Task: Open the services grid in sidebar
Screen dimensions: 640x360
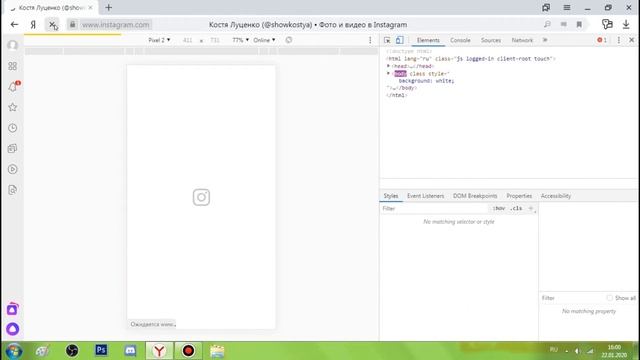Action: (13, 66)
